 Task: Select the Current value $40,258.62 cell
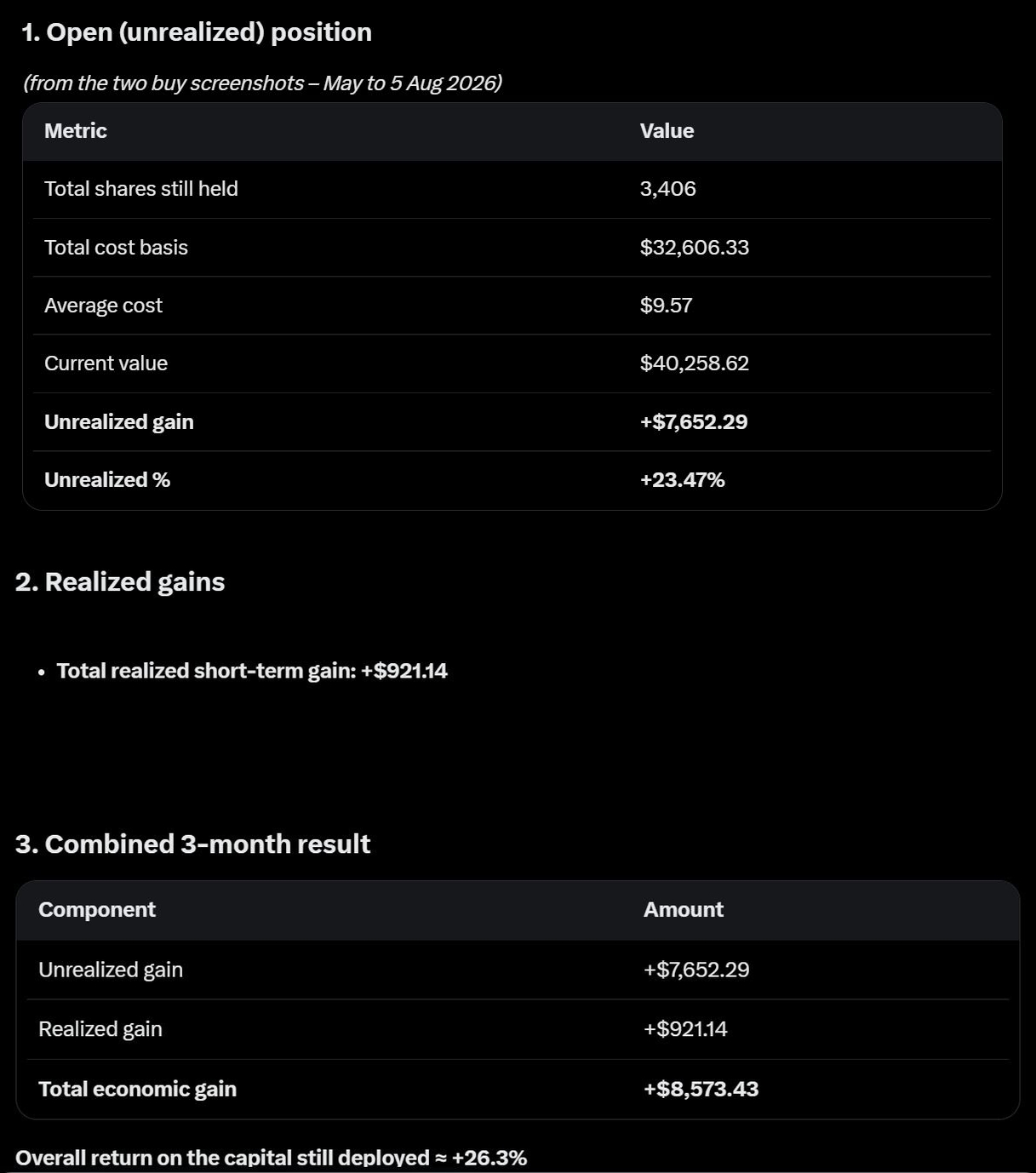tap(695, 363)
